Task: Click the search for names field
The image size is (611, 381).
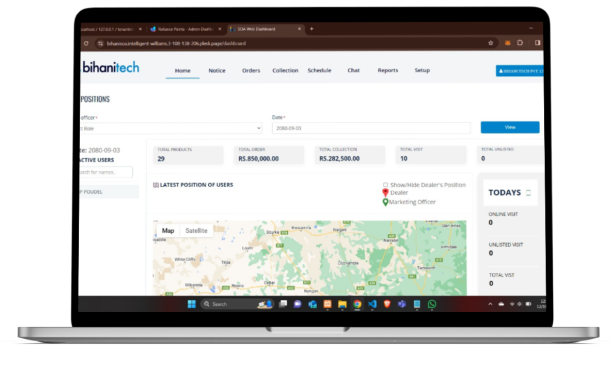Action: click(106, 172)
